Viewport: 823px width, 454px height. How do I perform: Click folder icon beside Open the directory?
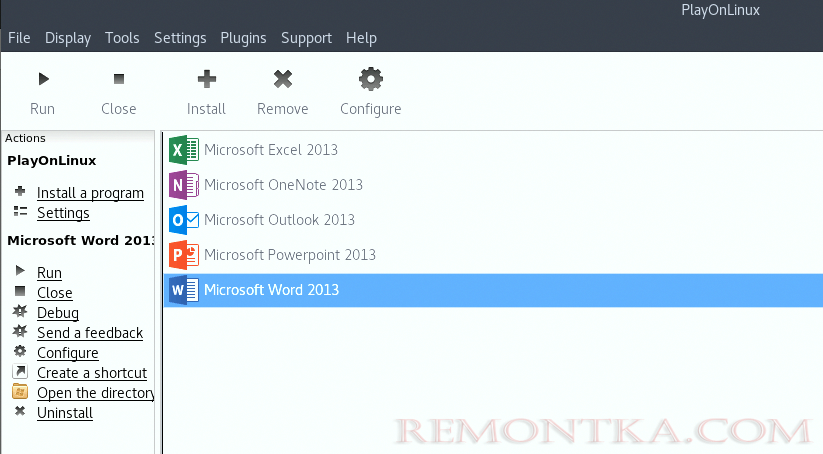pos(20,391)
